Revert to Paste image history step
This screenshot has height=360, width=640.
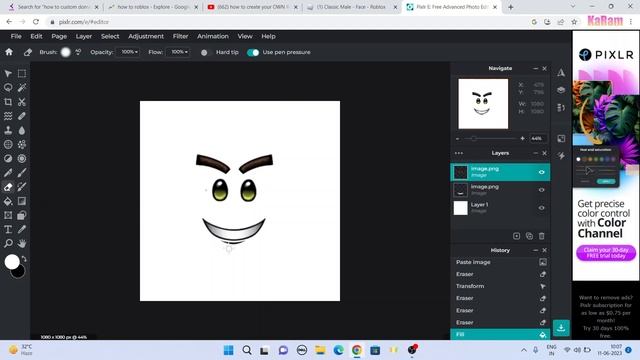click(500, 262)
